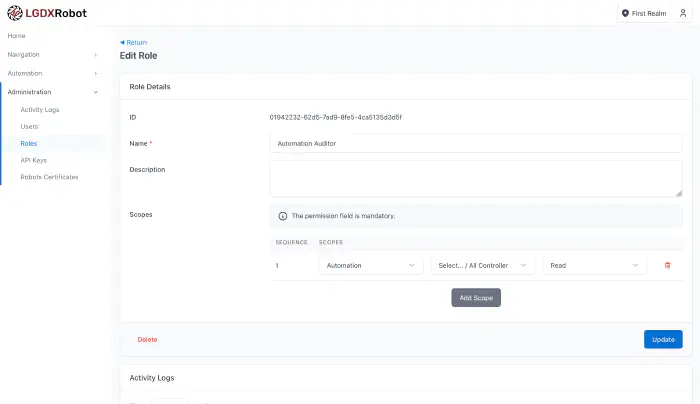Open the Automation scope area dropdown
The width and height of the screenshot is (700, 404).
point(373,265)
